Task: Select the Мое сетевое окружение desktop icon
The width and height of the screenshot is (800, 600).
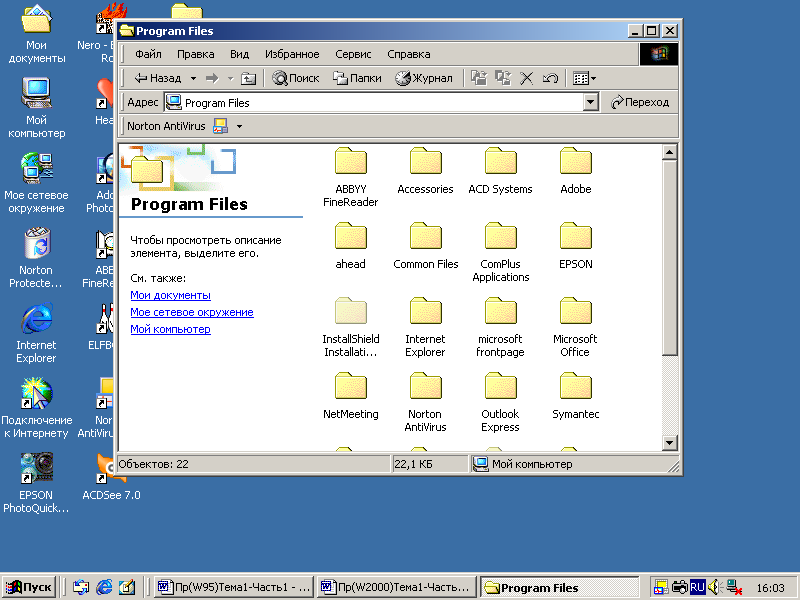Action: coord(36,183)
